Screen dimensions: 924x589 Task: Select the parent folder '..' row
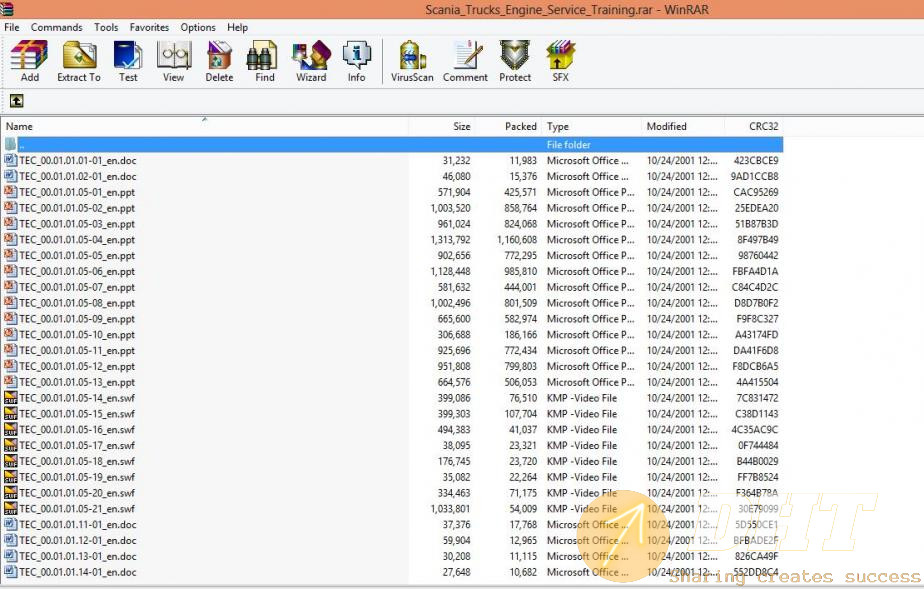(x=392, y=144)
